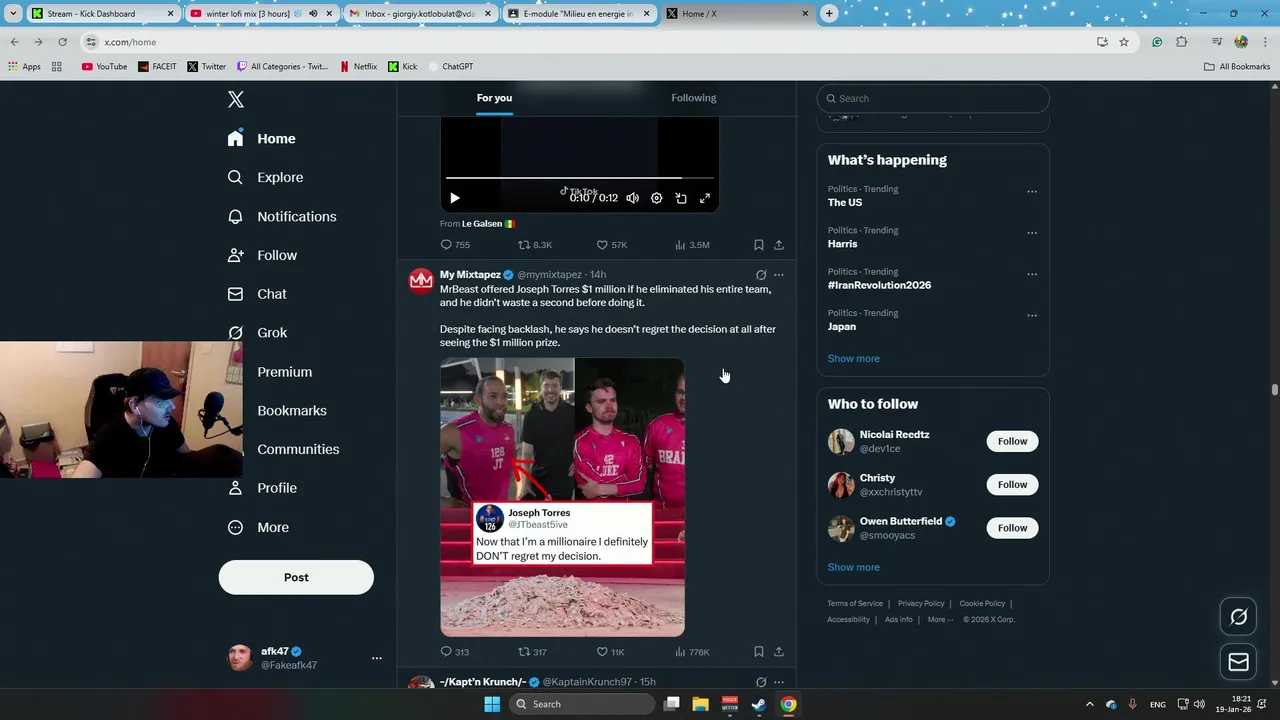
Task: Open more options on My Mixtapez post
Action: [x=779, y=275]
